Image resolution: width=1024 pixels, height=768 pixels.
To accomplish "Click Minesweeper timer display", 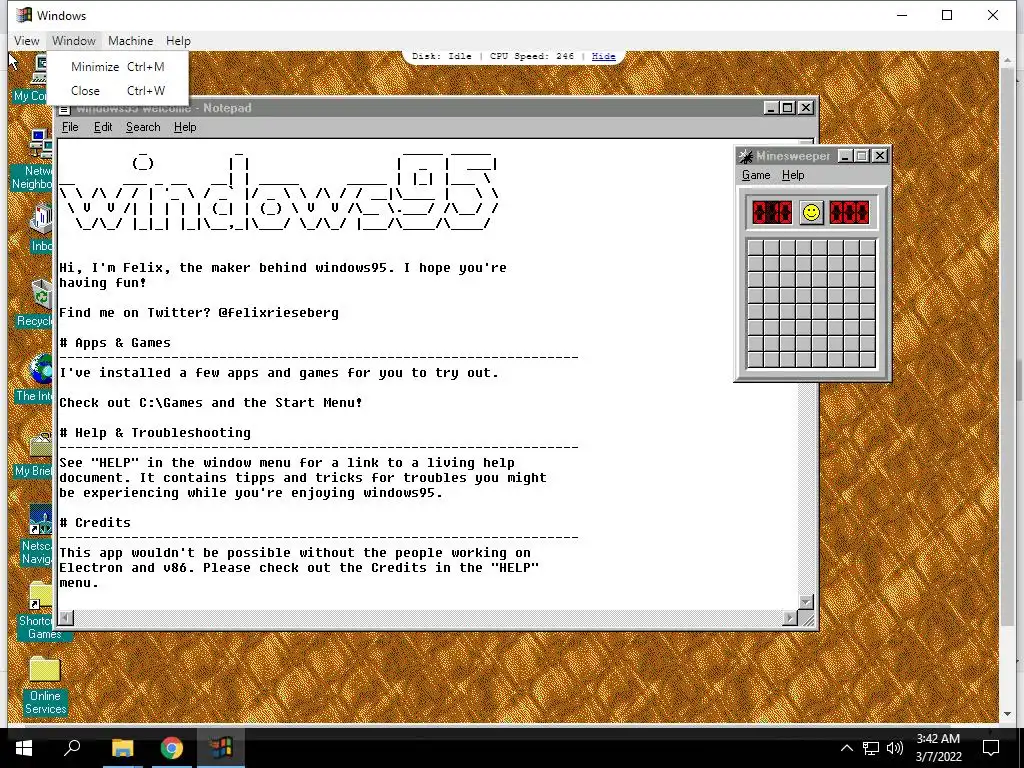I will pos(849,212).
